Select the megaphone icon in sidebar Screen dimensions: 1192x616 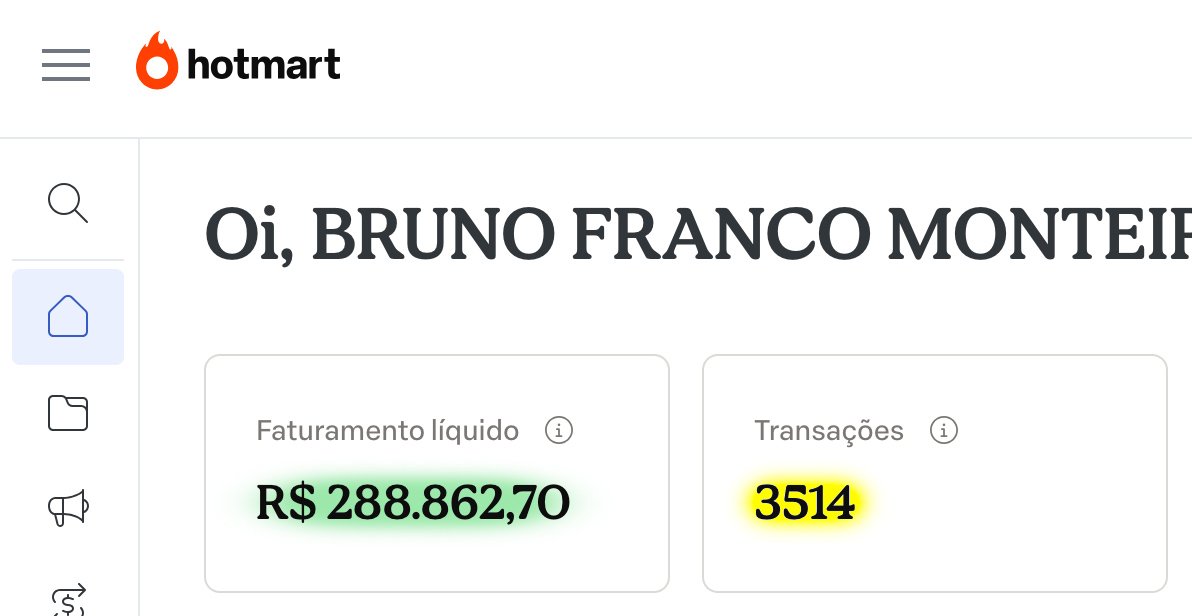click(68, 508)
